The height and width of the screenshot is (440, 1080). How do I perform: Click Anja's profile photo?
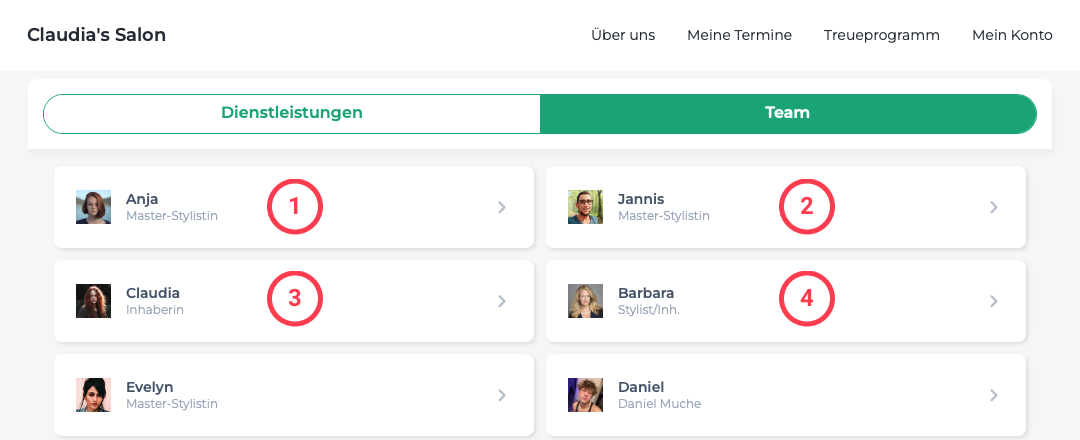tap(93, 207)
